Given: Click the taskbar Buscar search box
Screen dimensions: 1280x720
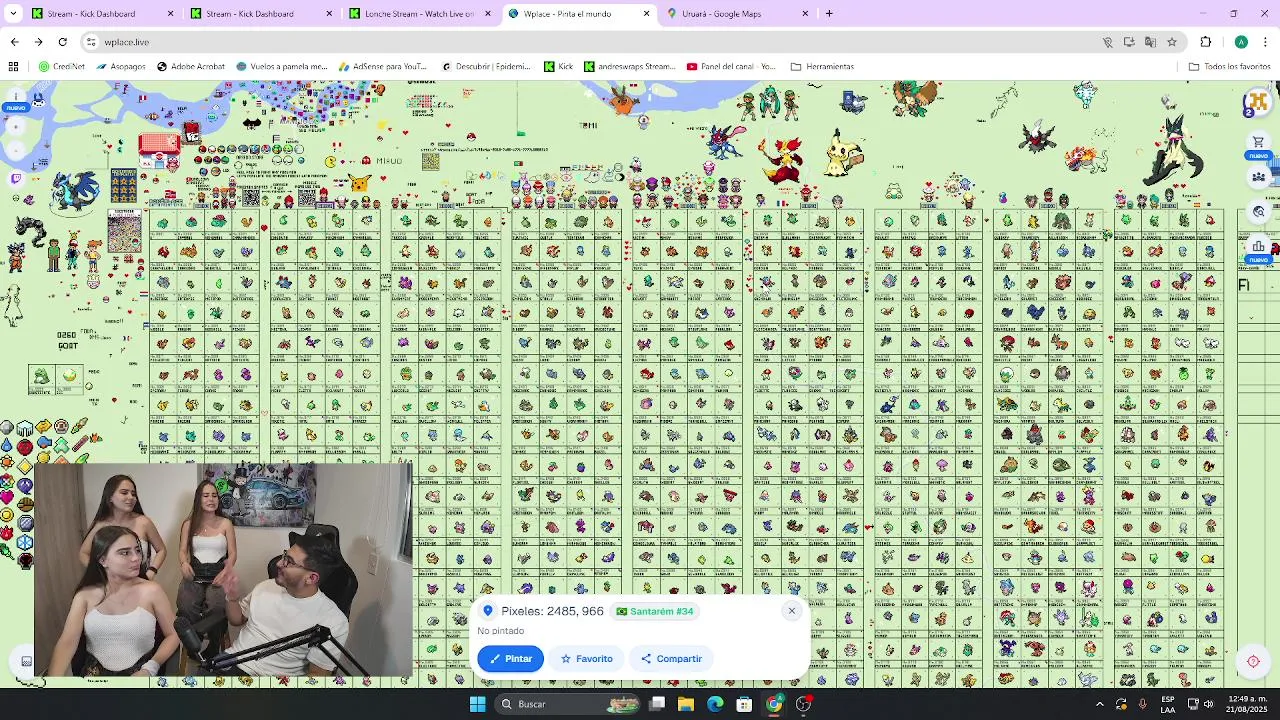Looking at the screenshot, I should tap(567, 704).
